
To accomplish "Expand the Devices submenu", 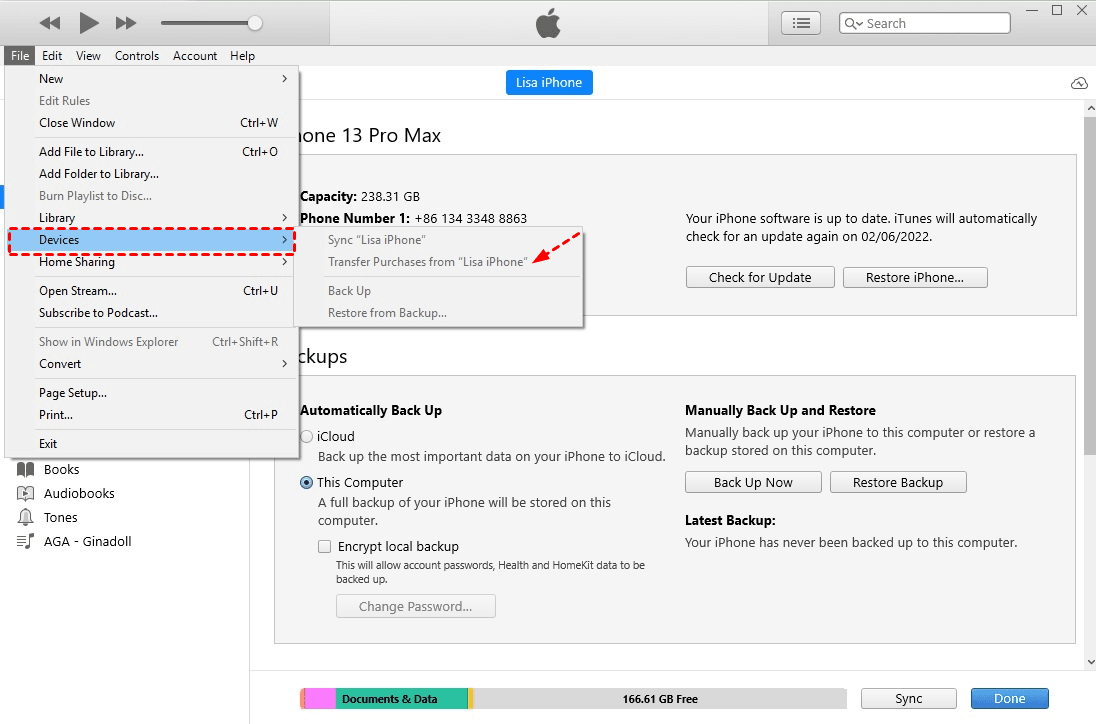I will point(152,240).
